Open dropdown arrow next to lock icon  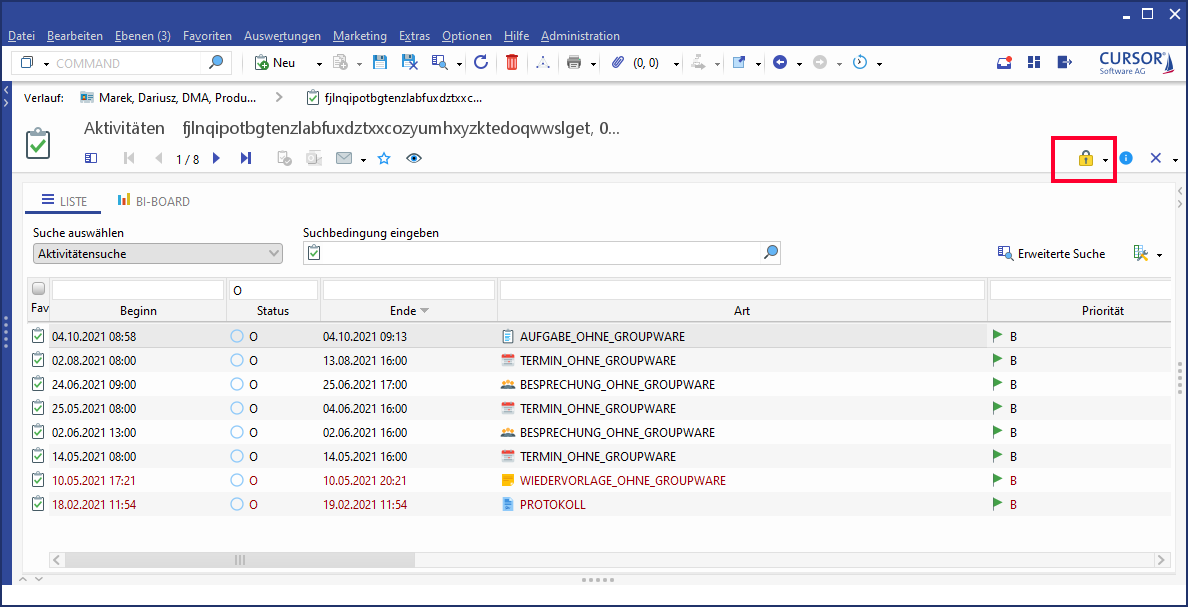(x=1105, y=160)
